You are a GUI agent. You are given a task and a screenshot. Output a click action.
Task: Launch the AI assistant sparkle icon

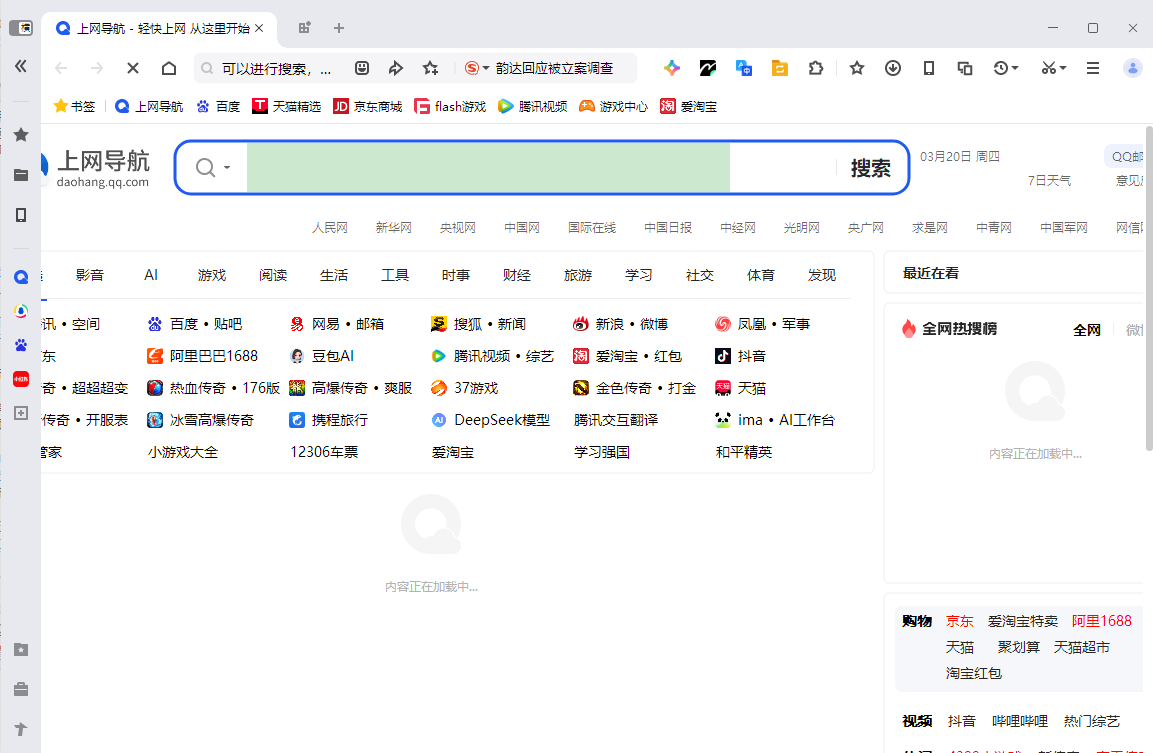point(671,67)
